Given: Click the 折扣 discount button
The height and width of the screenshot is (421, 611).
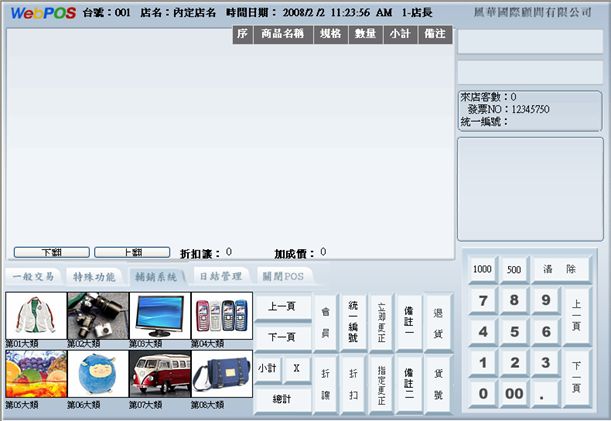Looking at the screenshot, I should pos(353,384).
